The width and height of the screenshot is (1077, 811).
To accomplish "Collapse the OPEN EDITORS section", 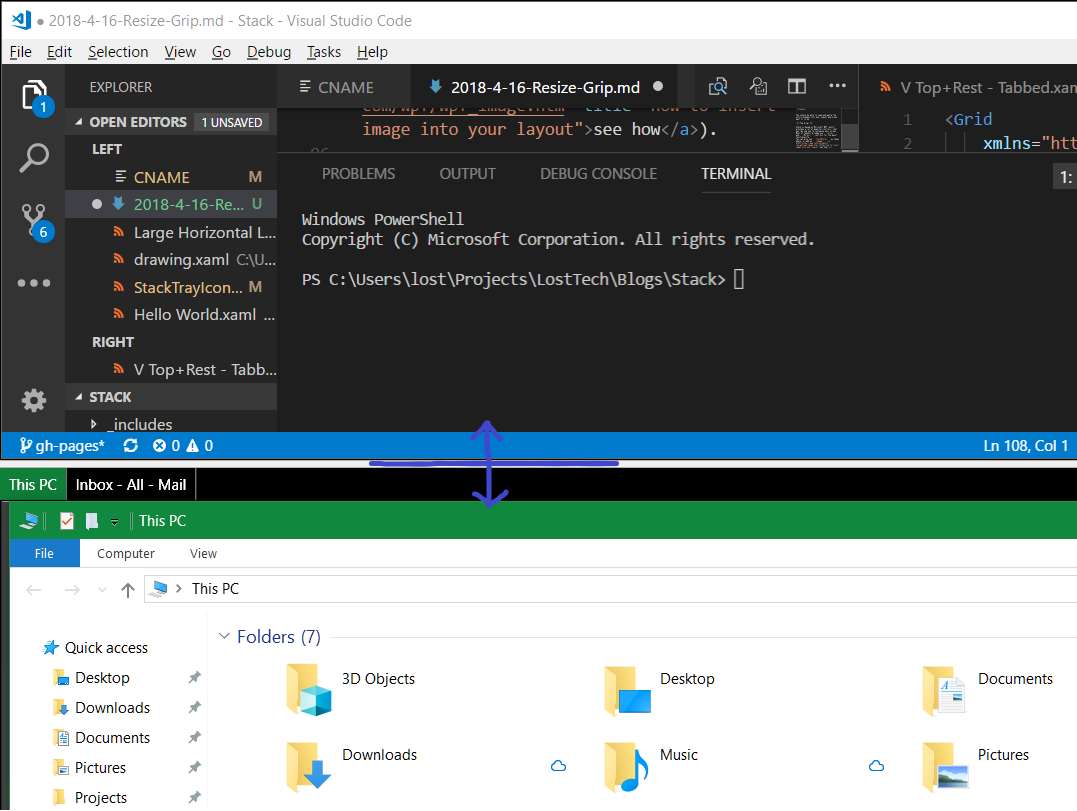I will coord(79,122).
